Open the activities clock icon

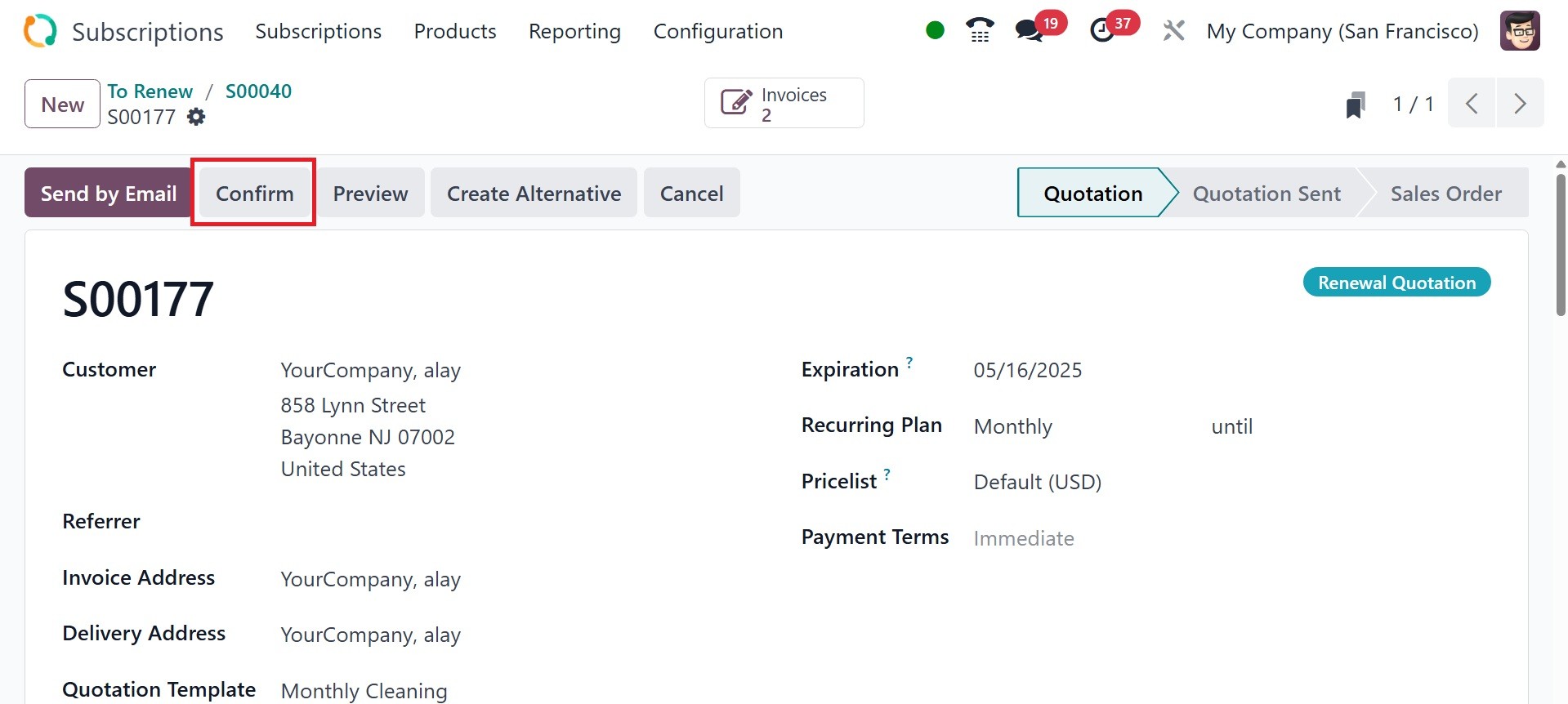1102,31
